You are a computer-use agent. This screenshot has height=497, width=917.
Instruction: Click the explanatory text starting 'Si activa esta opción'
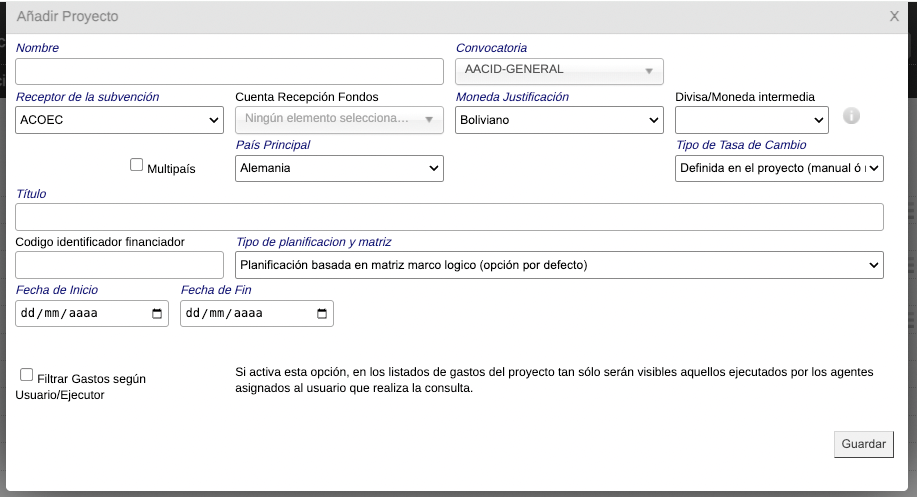point(554,380)
